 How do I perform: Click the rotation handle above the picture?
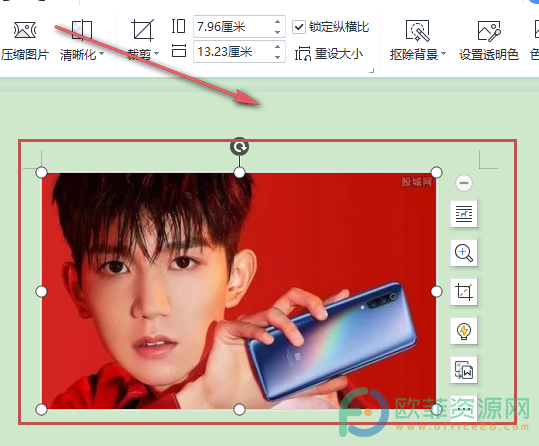[240, 147]
